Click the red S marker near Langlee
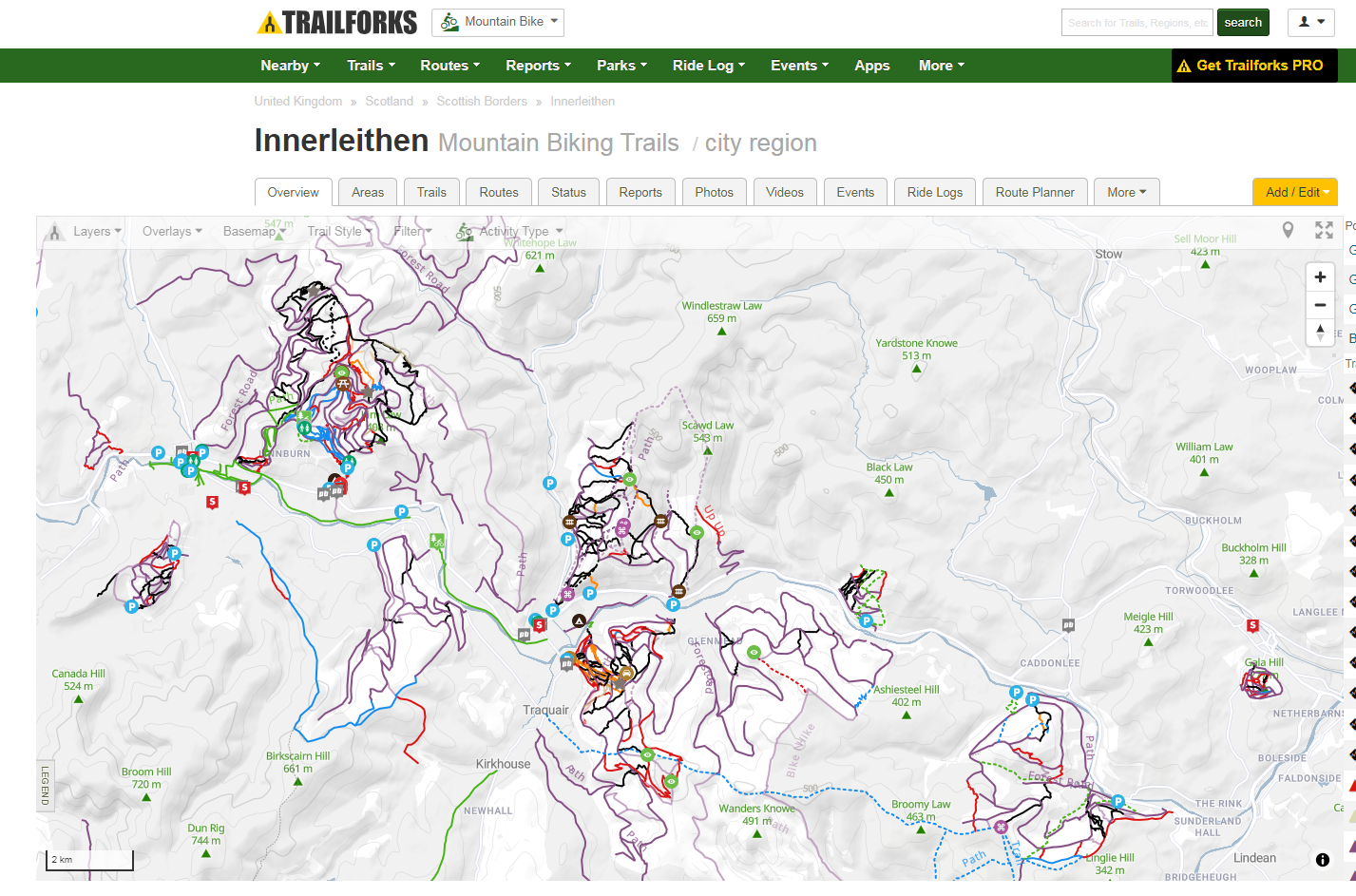 (1252, 625)
